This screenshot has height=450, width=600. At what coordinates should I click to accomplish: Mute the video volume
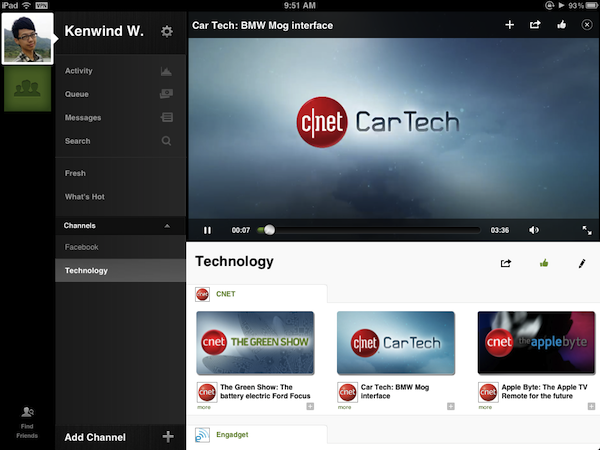(x=534, y=230)
